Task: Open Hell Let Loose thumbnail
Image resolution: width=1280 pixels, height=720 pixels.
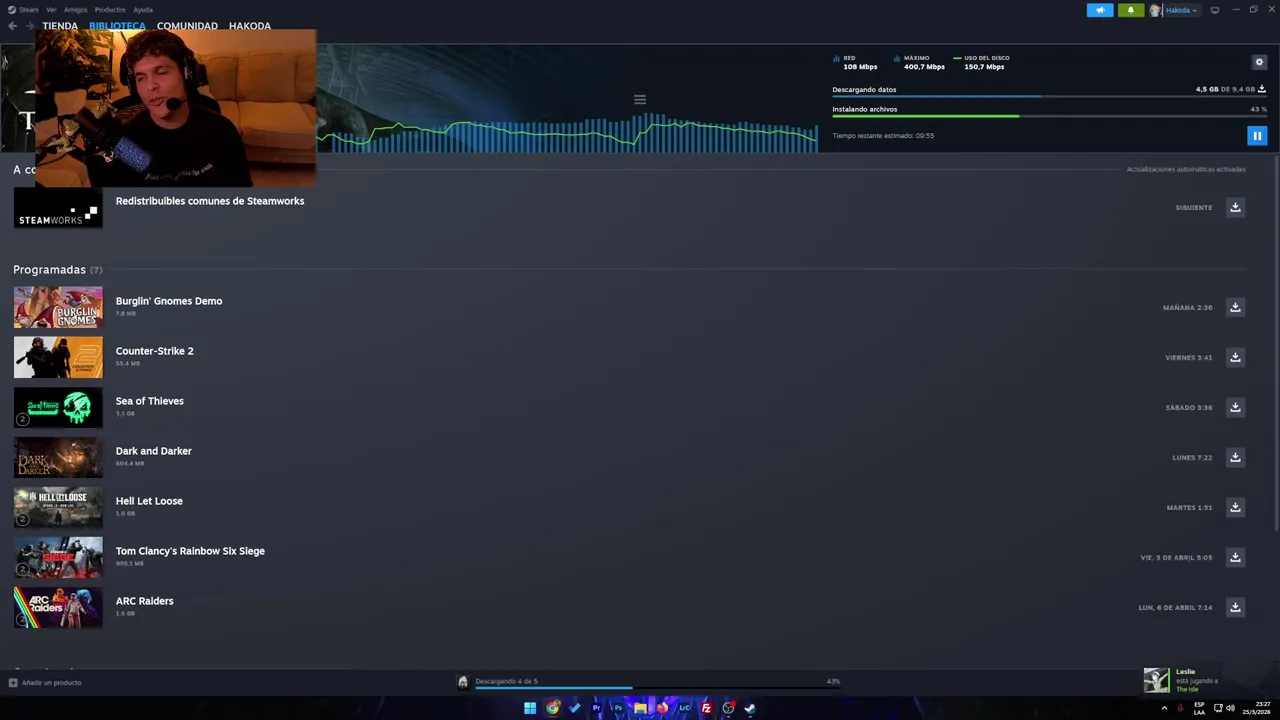Action: (x=58, y=507)
